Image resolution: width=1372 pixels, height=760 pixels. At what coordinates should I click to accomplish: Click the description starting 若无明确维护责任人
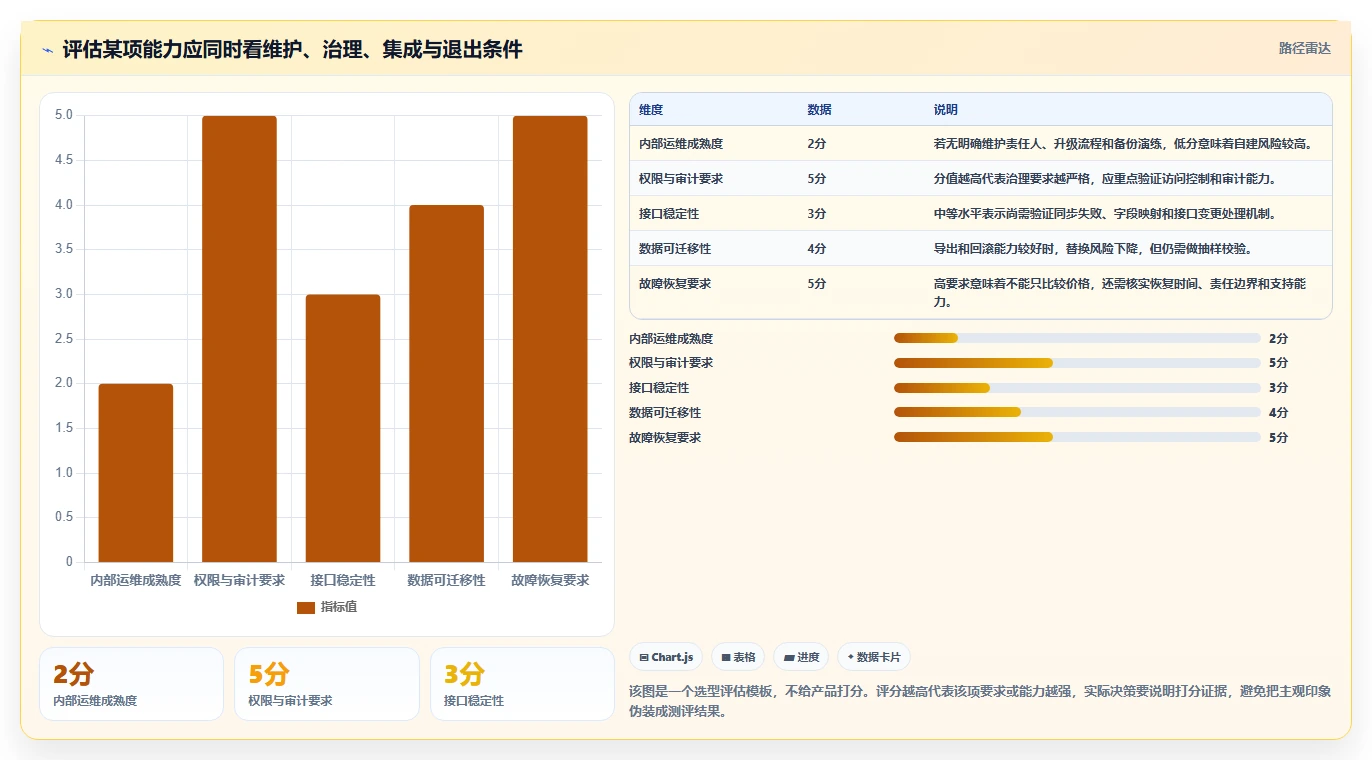coord(1122,144)
